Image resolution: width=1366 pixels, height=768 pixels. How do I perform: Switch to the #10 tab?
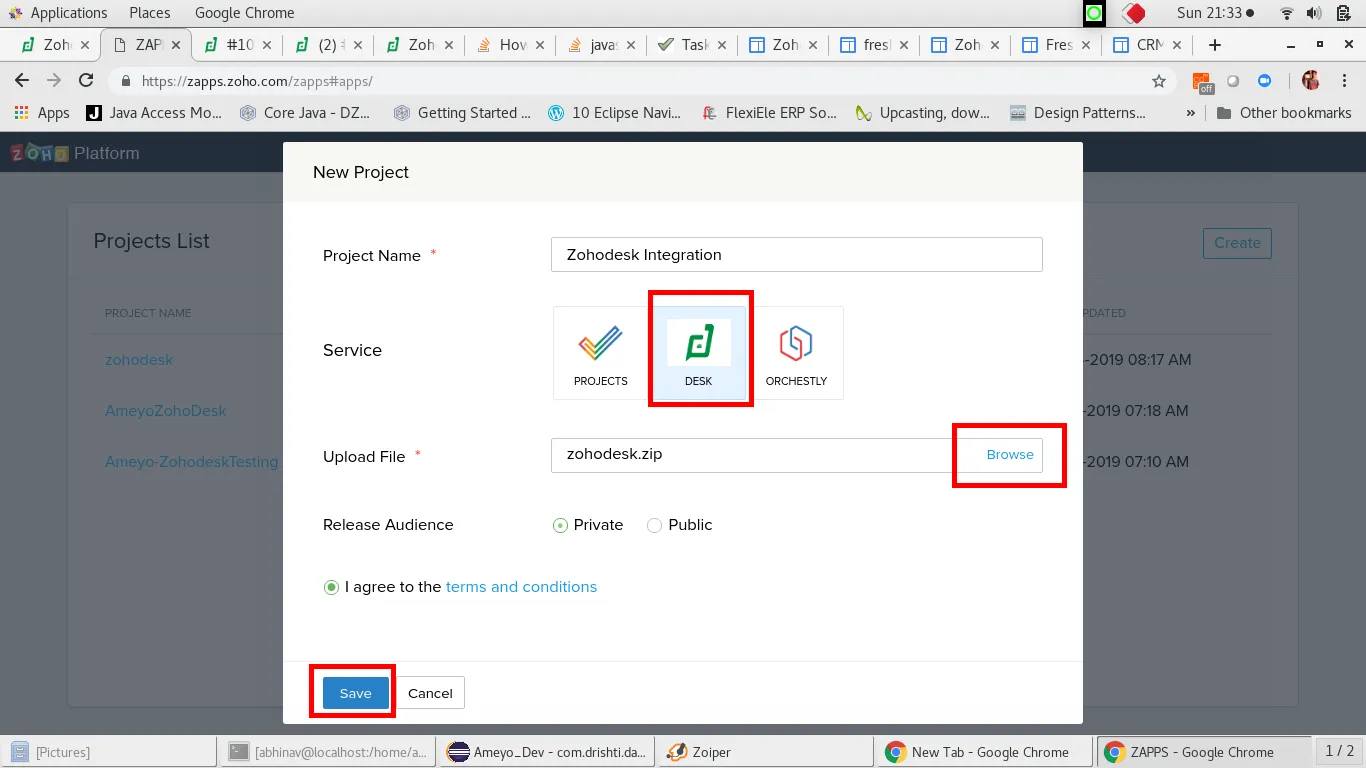point(236,45)
